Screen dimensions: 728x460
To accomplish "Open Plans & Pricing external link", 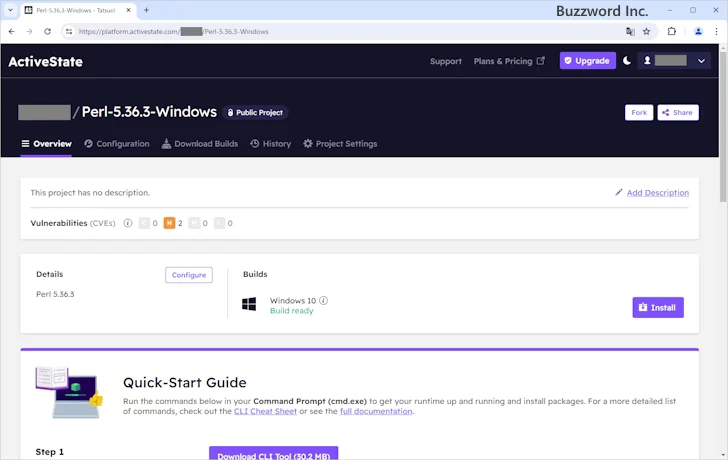I will click(509, 61).
